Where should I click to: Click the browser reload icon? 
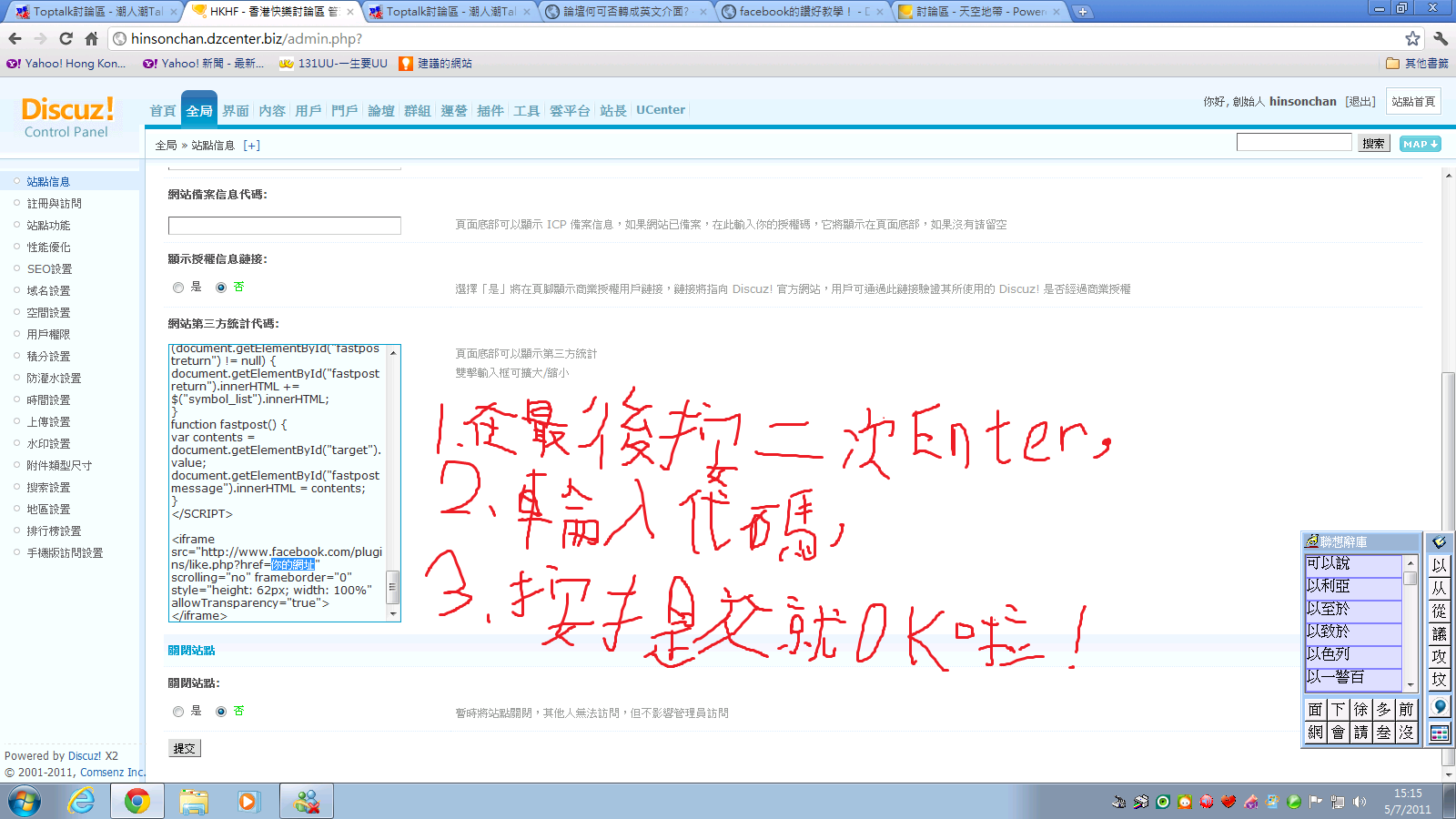point(66,38)
